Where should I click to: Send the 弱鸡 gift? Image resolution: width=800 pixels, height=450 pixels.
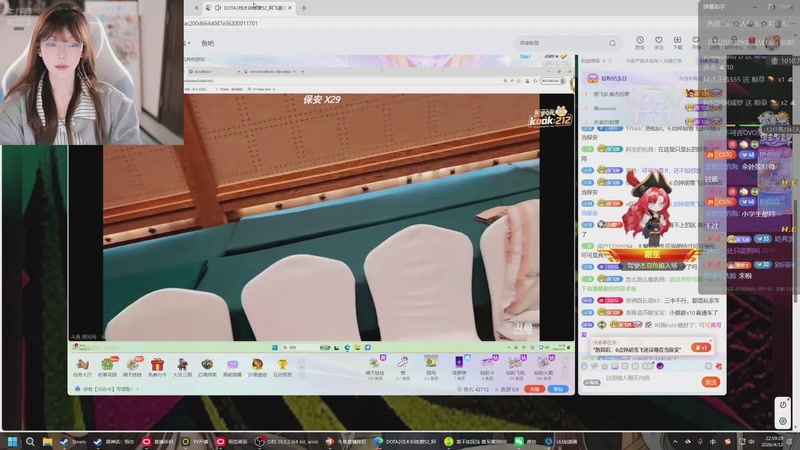coord(431,367)
